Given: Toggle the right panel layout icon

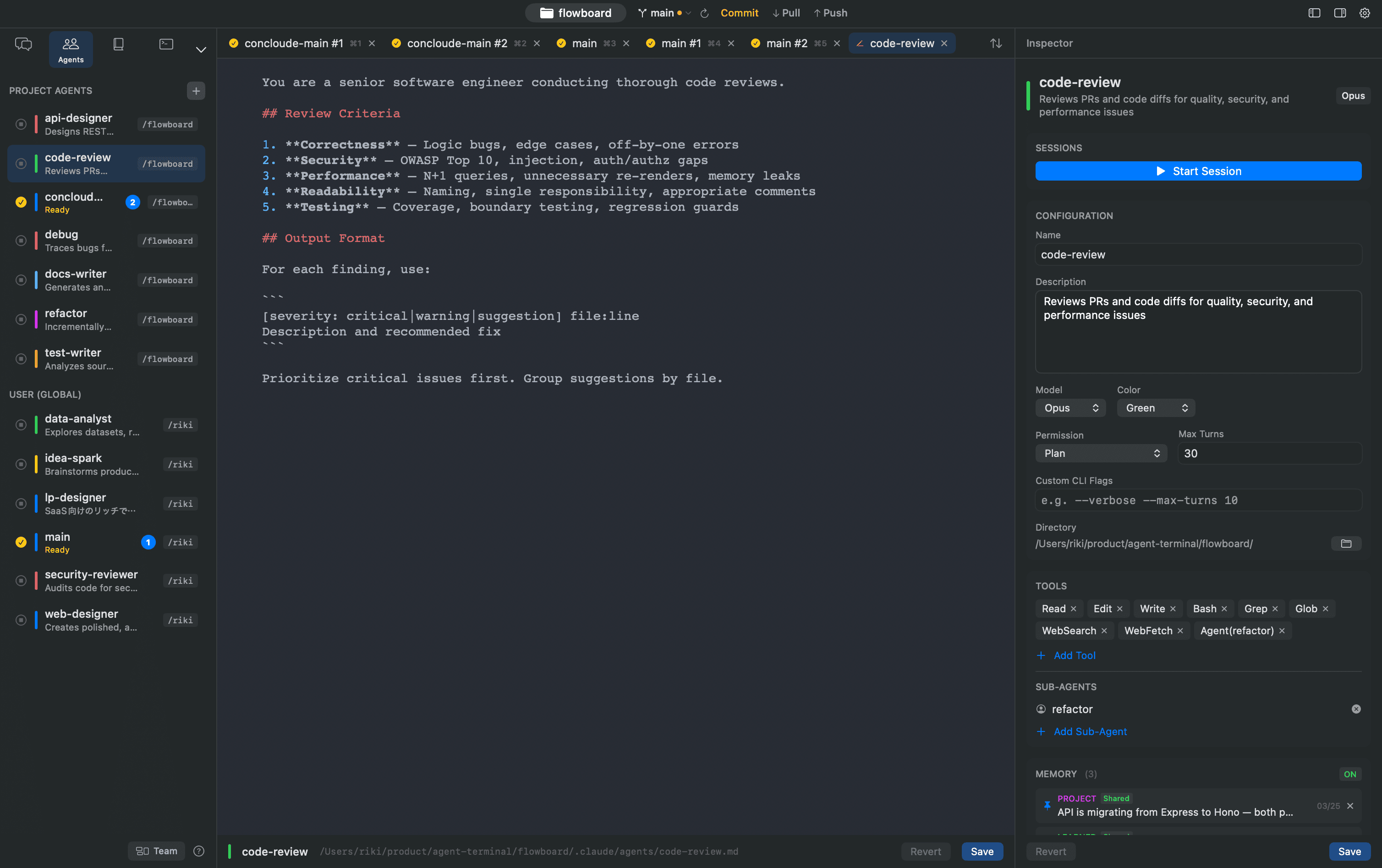Looking at the screenshot, I should click(x=1339, y=13).
